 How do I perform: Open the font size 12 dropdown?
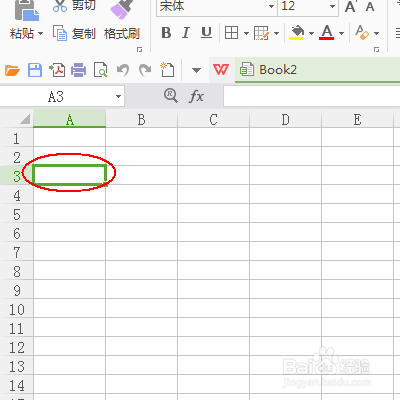click(x=332, y=6)
